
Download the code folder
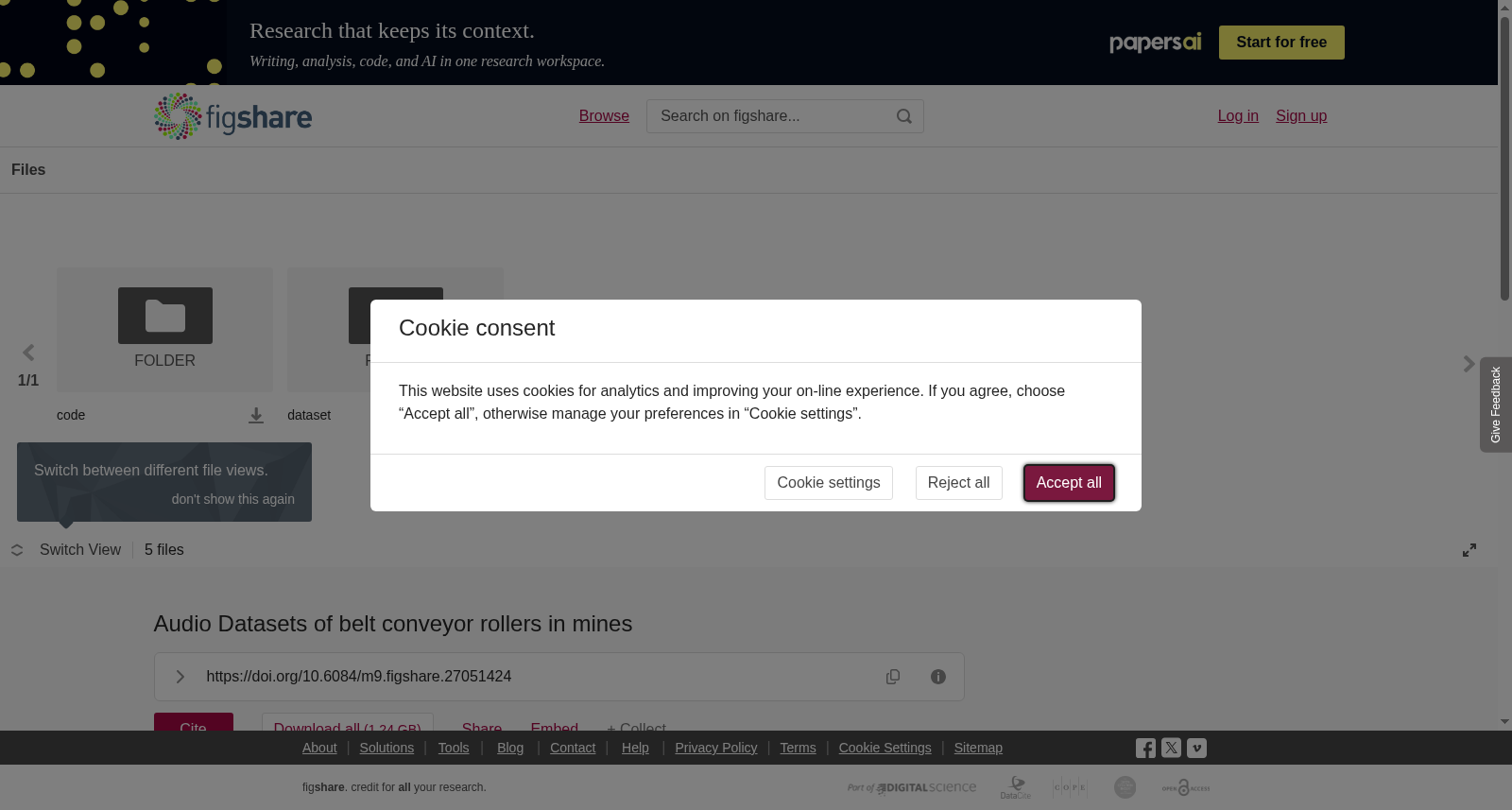click(x=256, y=416)
